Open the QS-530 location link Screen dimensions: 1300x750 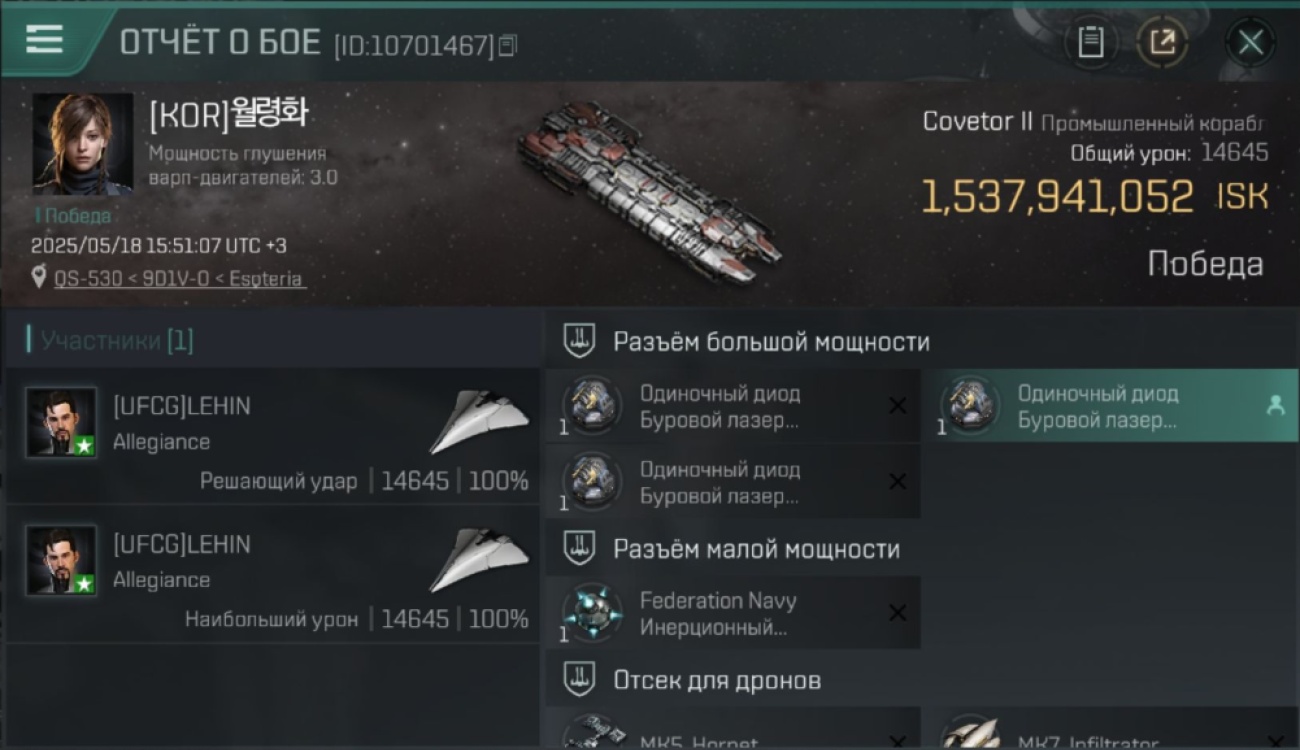(x=179, y=279)
